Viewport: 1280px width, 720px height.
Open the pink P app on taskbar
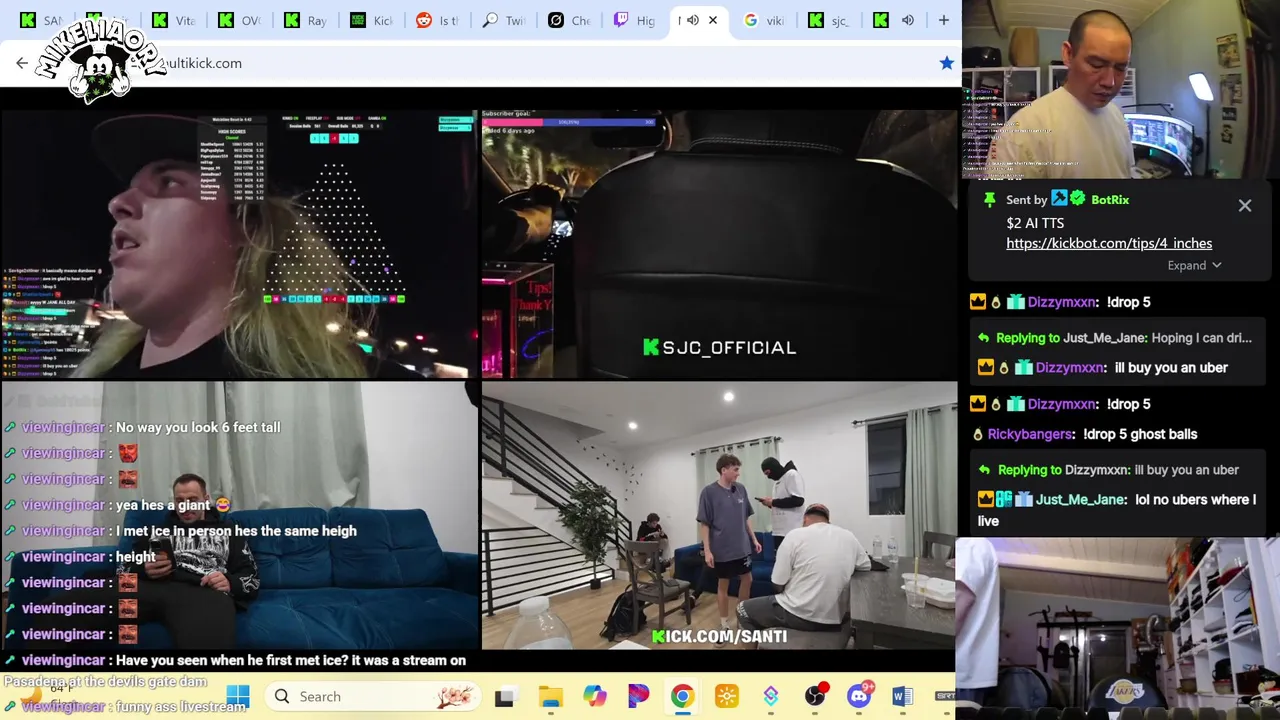click(638, 697)
